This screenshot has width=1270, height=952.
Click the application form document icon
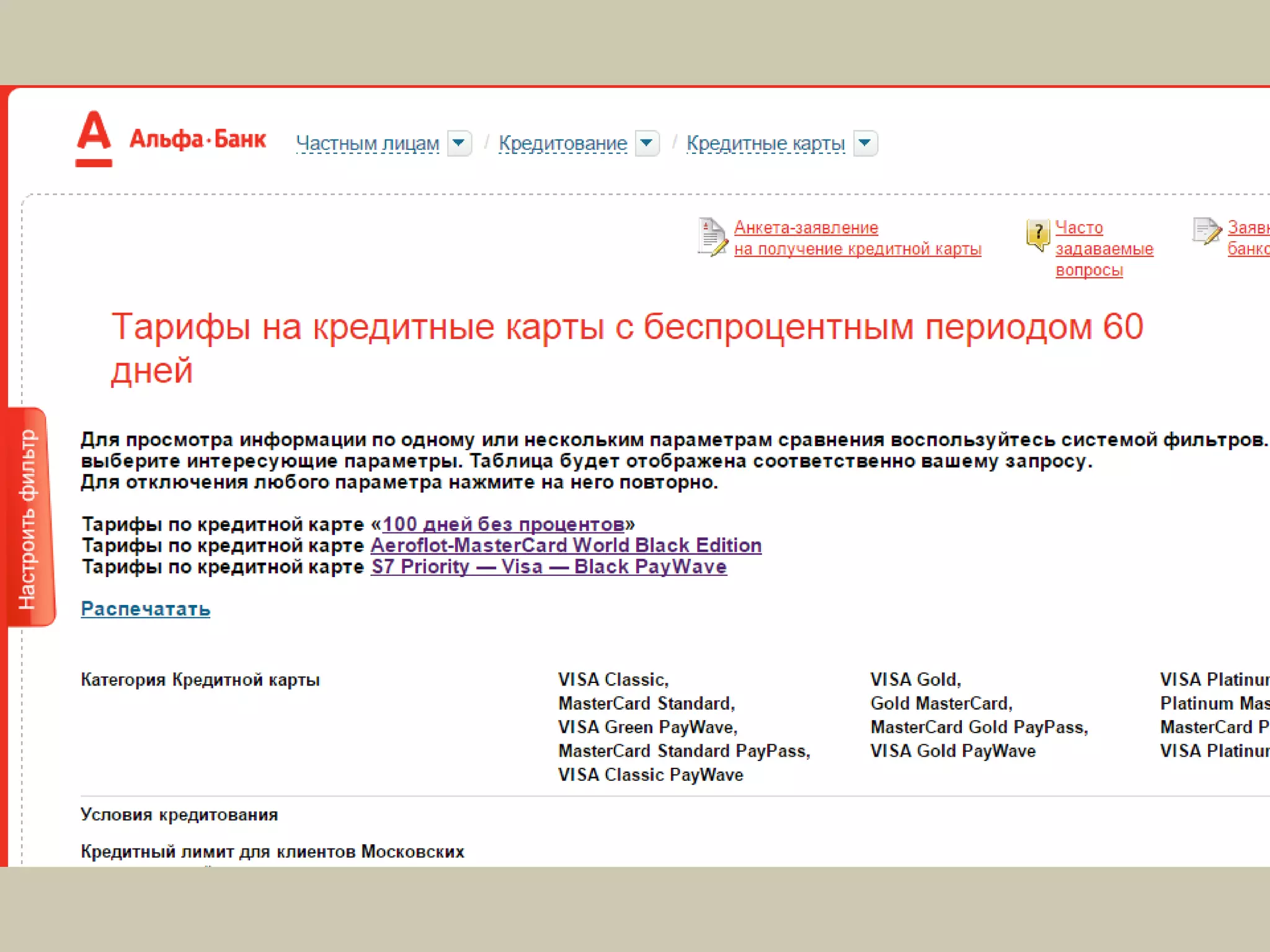712,237
